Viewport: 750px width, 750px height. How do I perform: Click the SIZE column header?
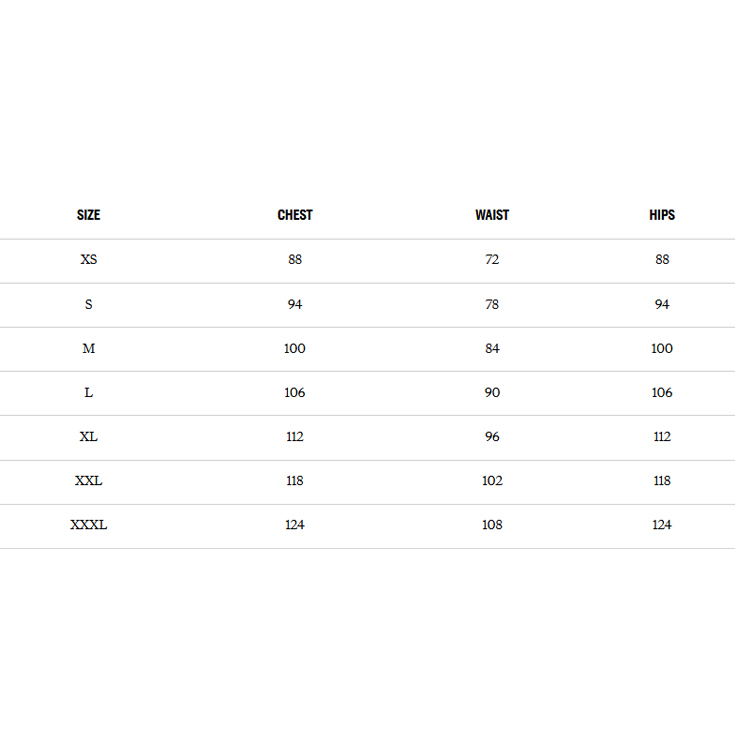pos(88,215)
